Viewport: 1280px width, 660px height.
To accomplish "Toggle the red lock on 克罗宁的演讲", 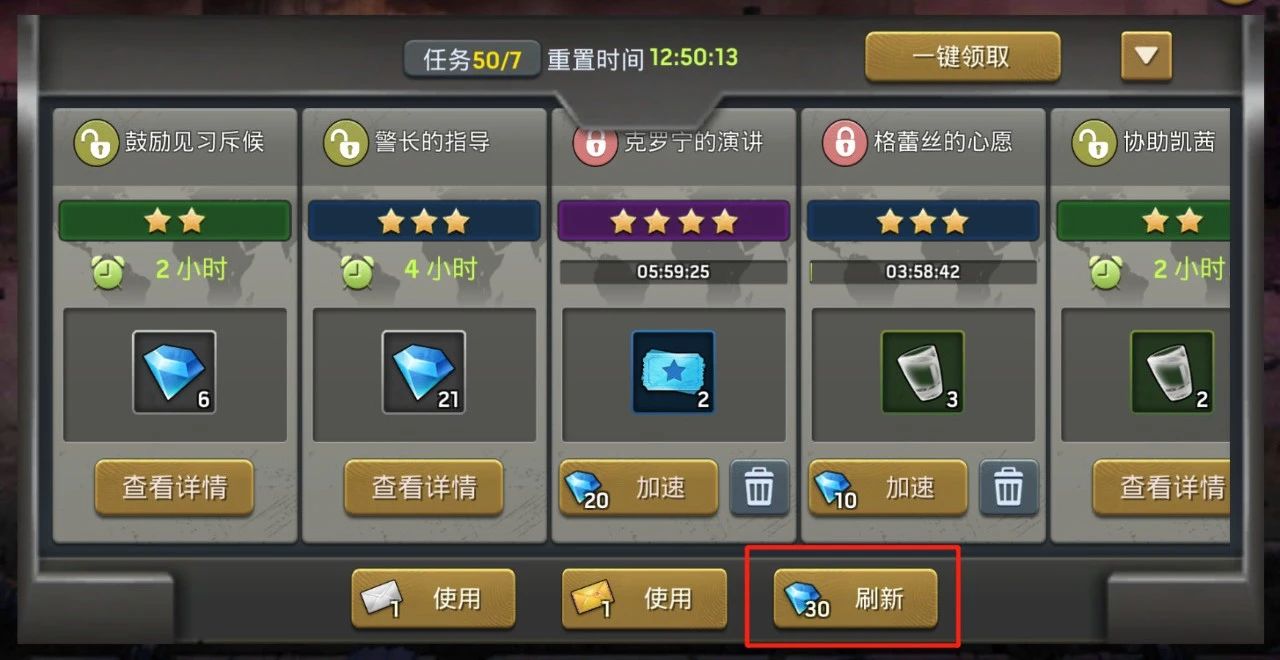I will (595, 143).
